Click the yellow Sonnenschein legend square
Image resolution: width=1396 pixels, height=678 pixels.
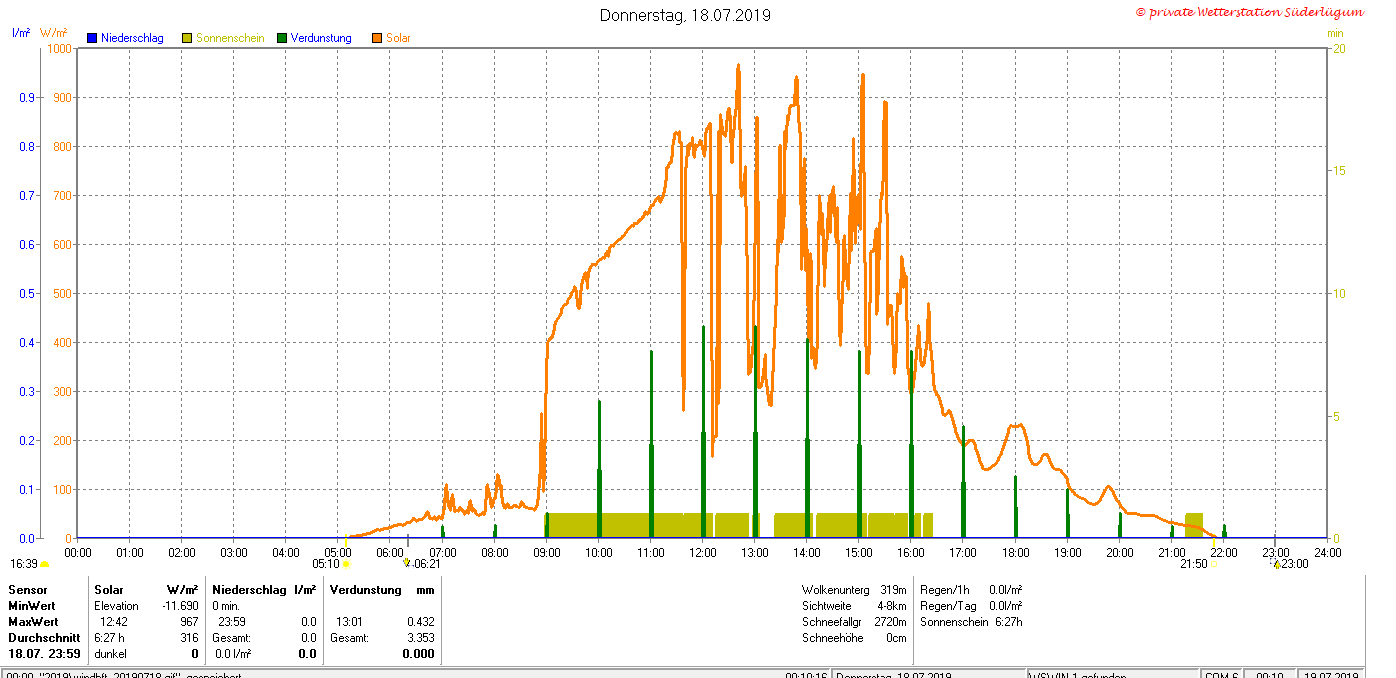pos(187,38)
